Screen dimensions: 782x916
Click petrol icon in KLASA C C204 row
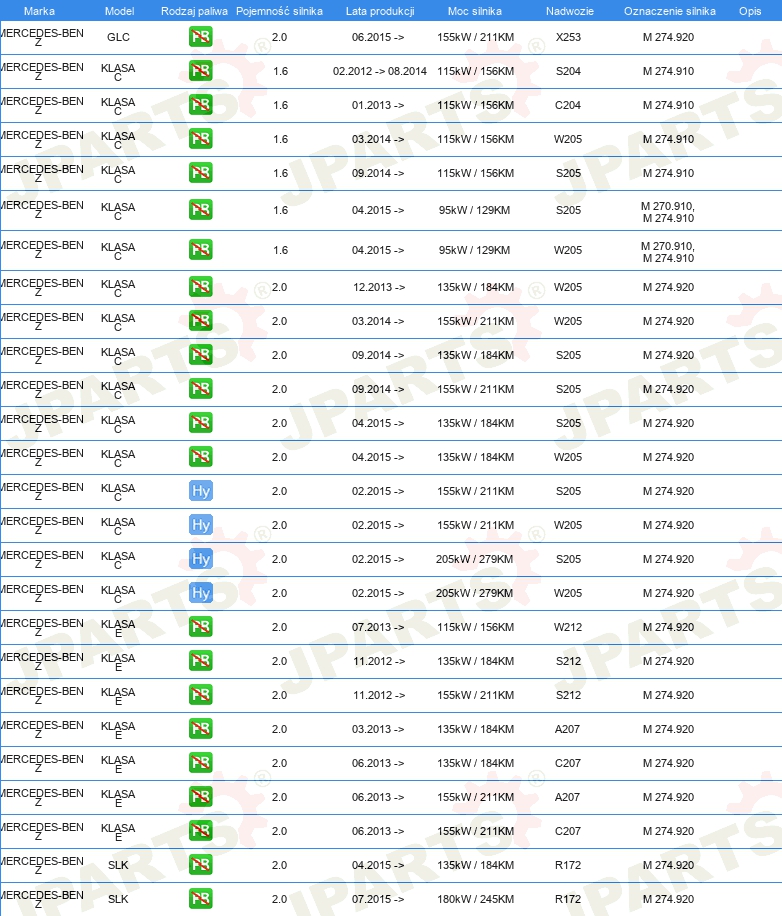click(x=200, y=105)
